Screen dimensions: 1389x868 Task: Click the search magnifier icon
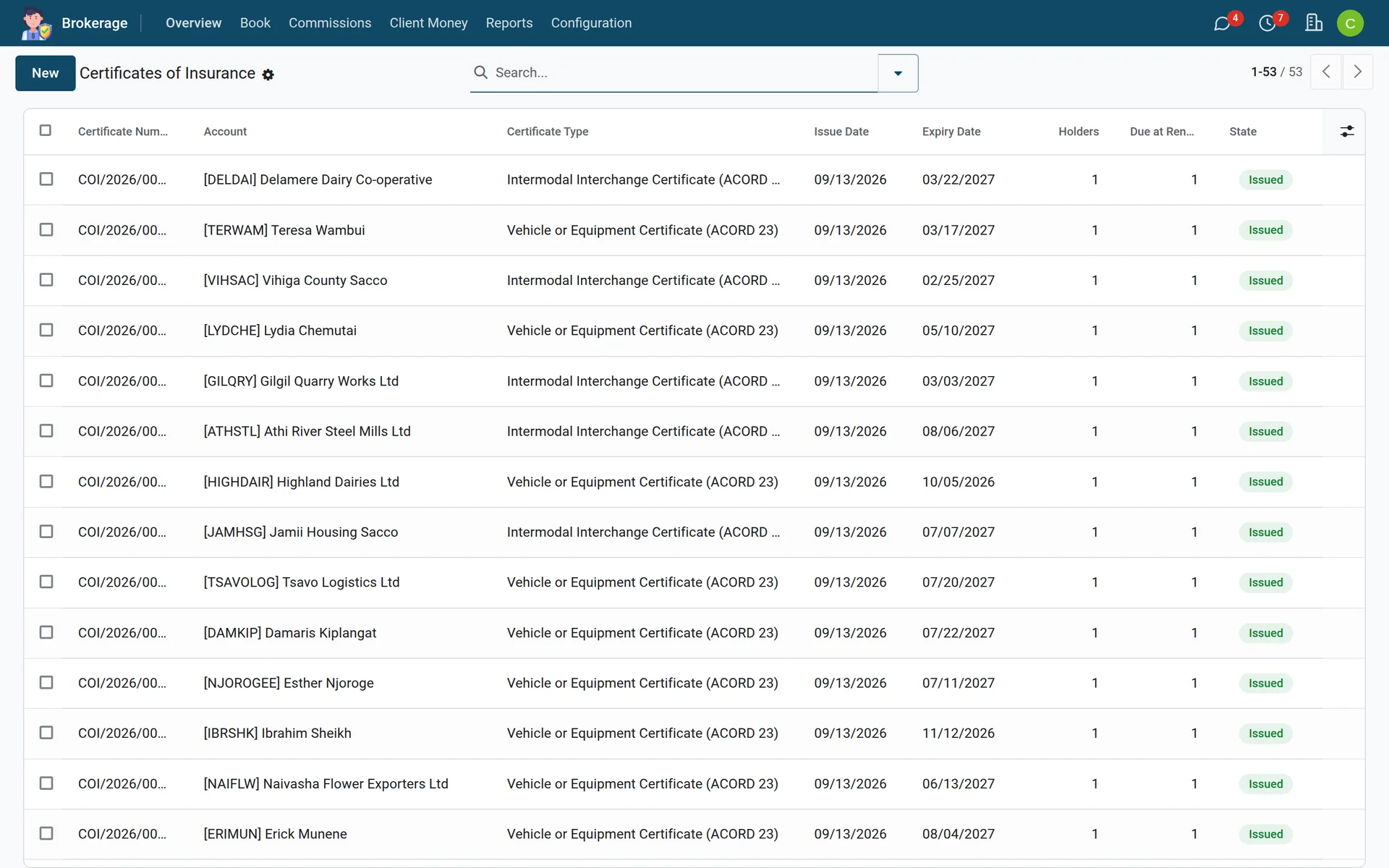coord(480,72)
